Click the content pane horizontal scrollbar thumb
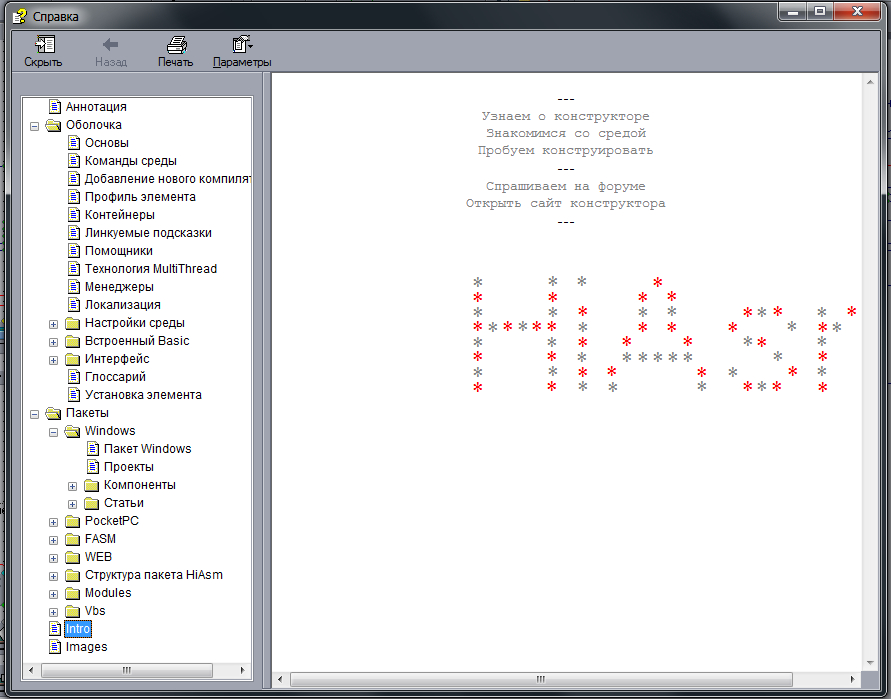 [541, 680]
